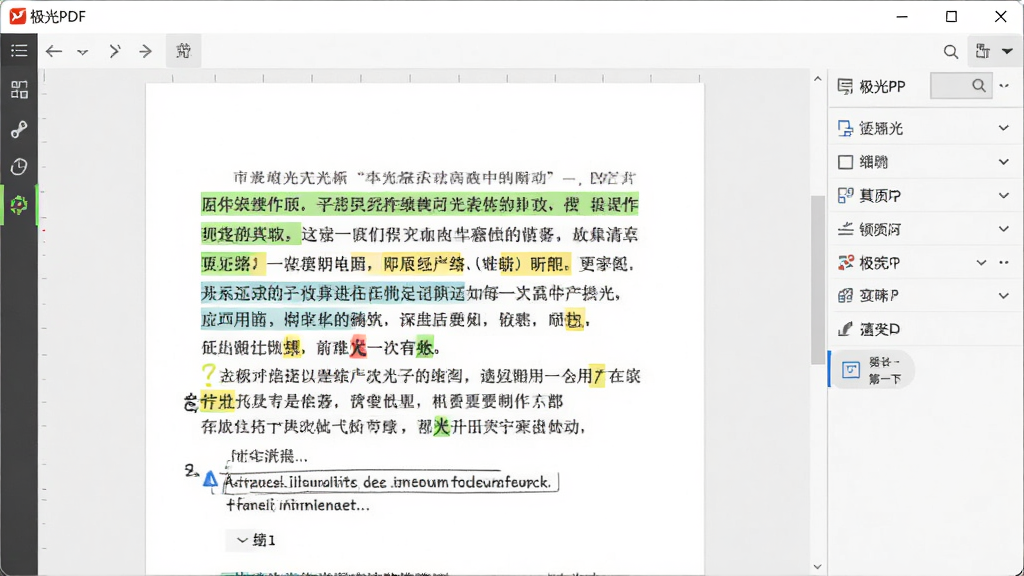Open the link/attachments sidebar icon
The height and width of the screenshot is (576, 1024).
[x=19, y=129]
